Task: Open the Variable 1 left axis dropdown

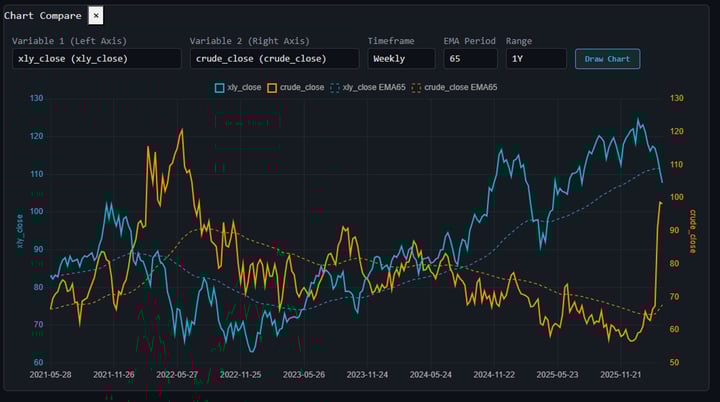Action: click(97, 59)
